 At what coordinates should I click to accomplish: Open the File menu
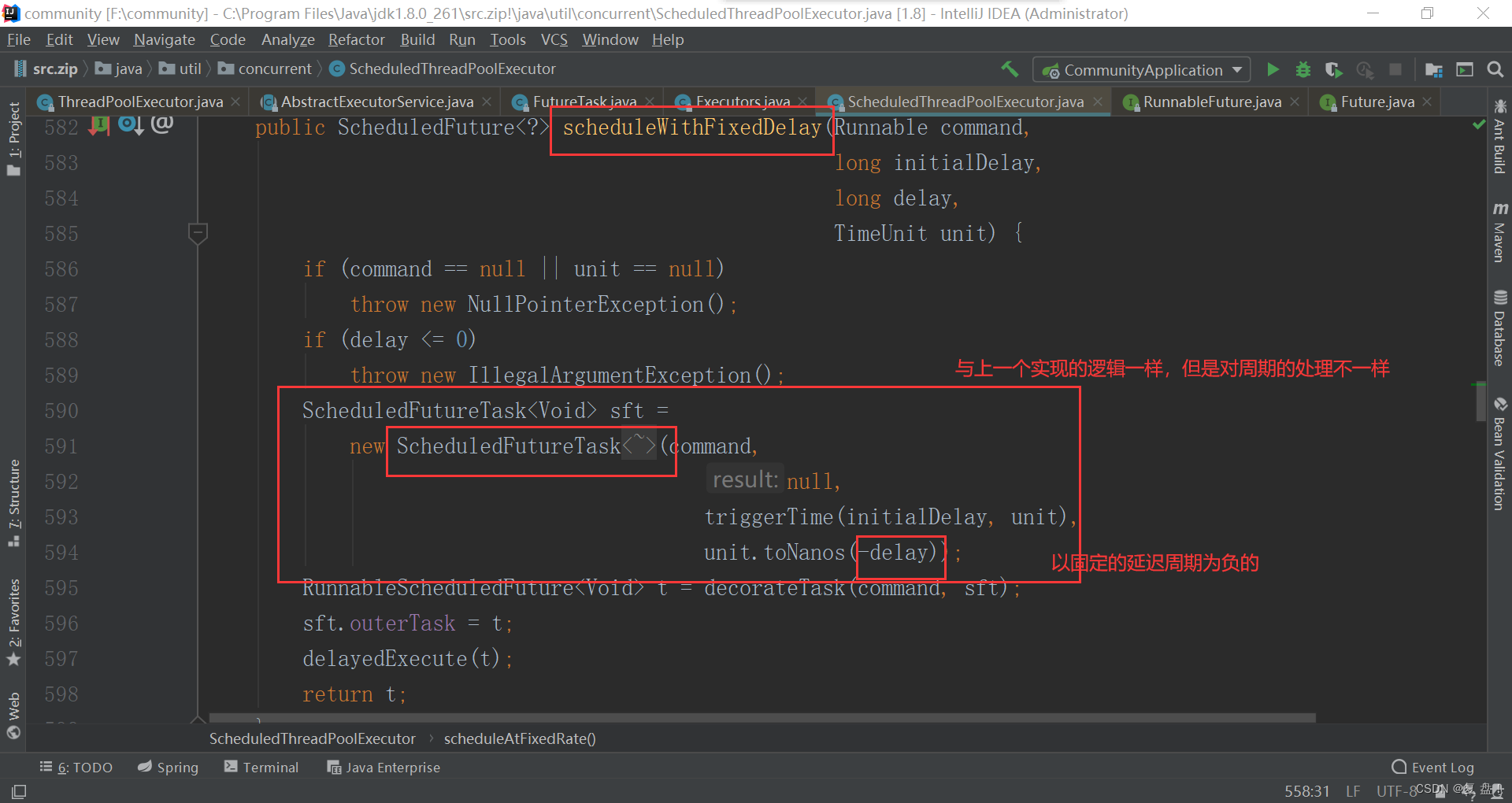(x=19, y=39)
